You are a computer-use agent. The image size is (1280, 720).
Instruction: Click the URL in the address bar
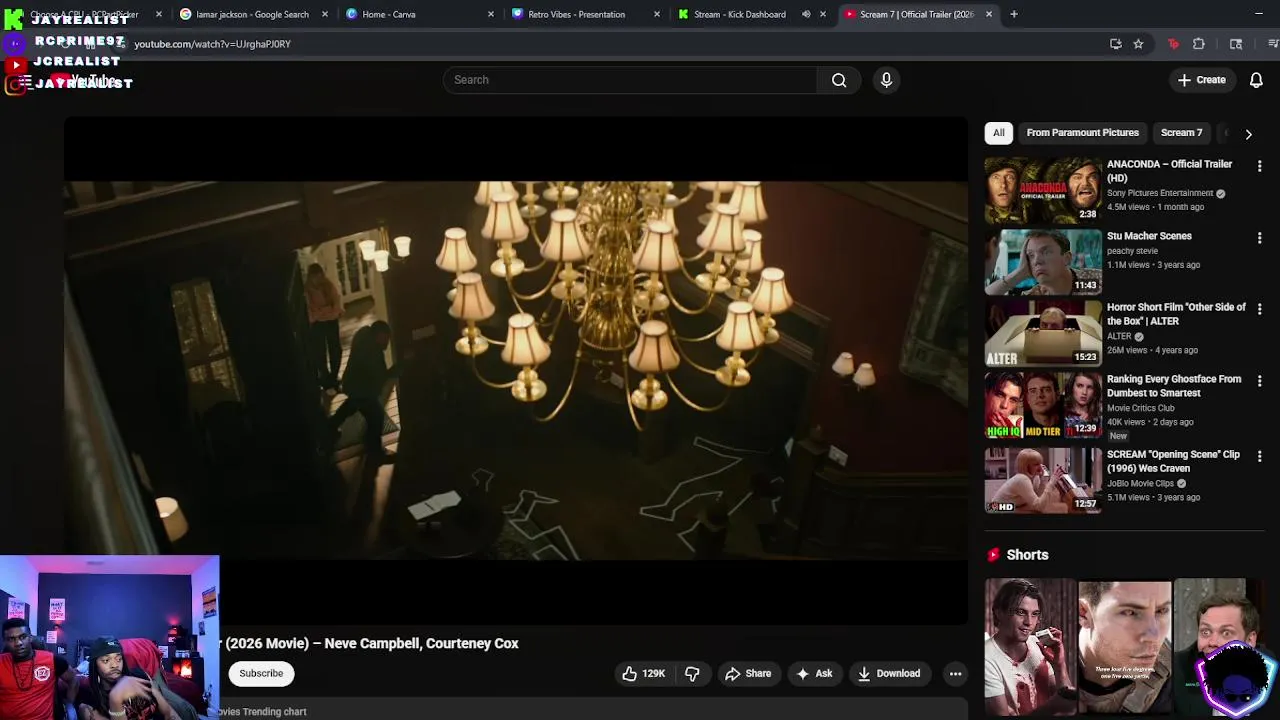pyautogui.click(x=212, y=44)
